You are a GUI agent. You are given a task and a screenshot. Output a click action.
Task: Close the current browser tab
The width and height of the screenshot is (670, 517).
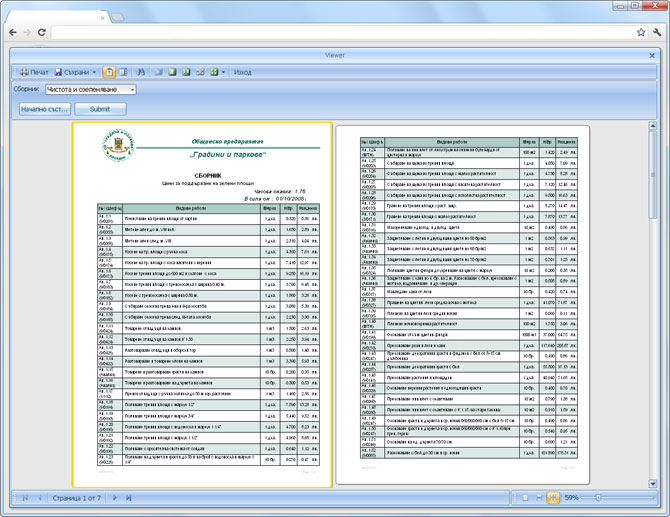point(103,18)
